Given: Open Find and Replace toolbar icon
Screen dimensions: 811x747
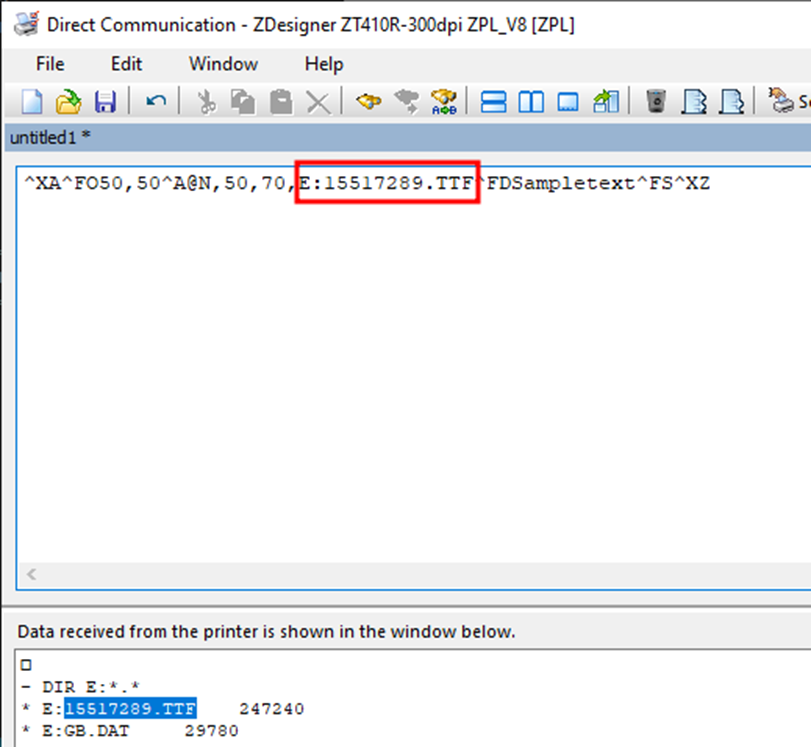Looking at the screenshot, I should (443, 101).
